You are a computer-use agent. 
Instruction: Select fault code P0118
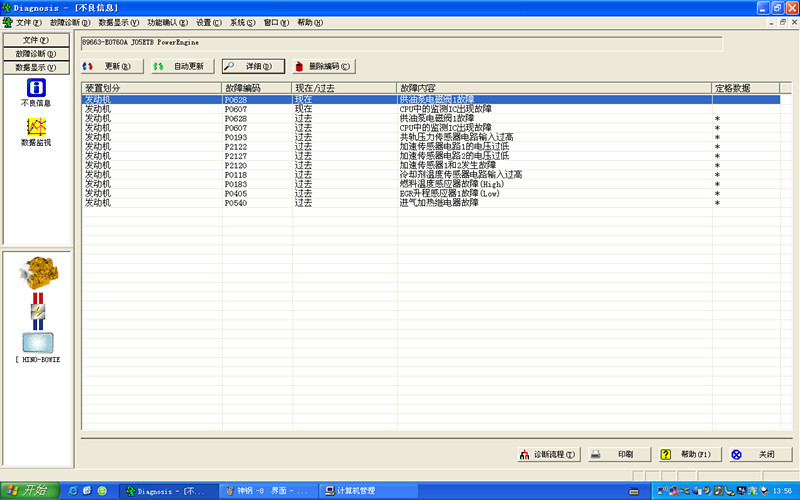pyautogui.click(x=236, y=174)
